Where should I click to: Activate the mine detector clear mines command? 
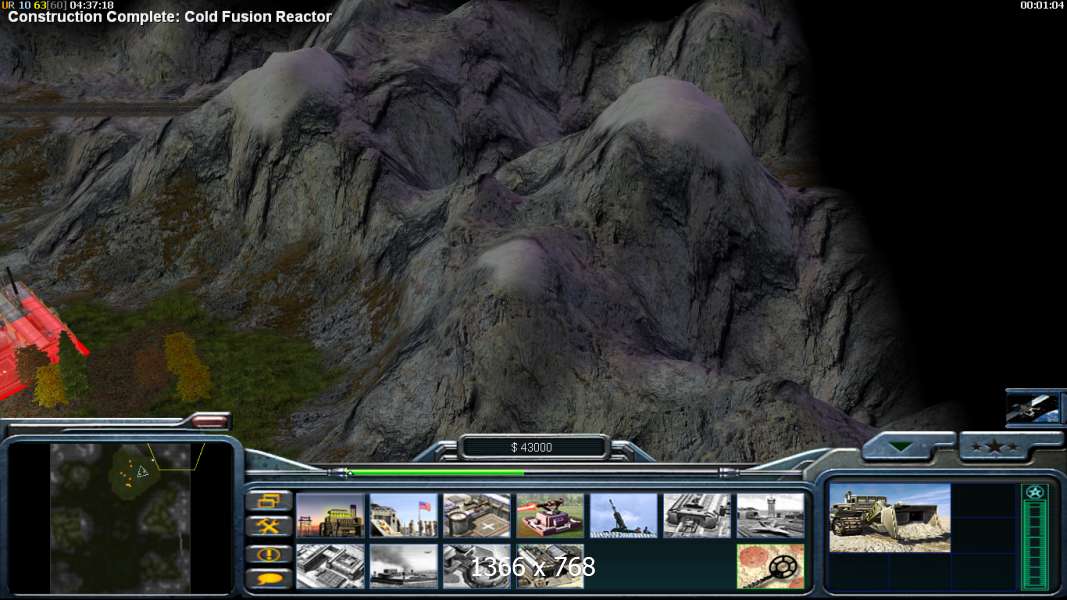tap(771, 565)
